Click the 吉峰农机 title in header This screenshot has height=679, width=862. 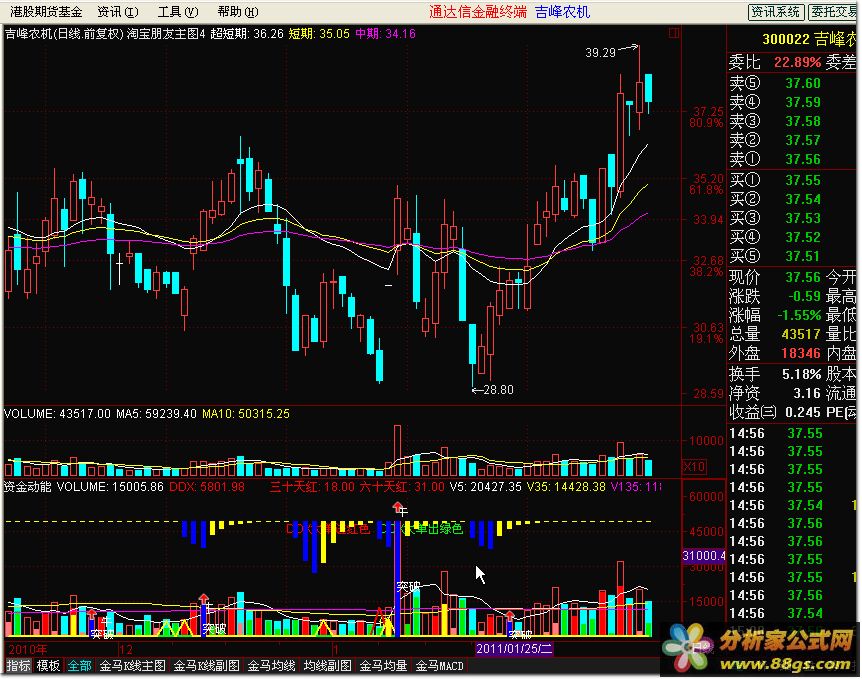562,12
